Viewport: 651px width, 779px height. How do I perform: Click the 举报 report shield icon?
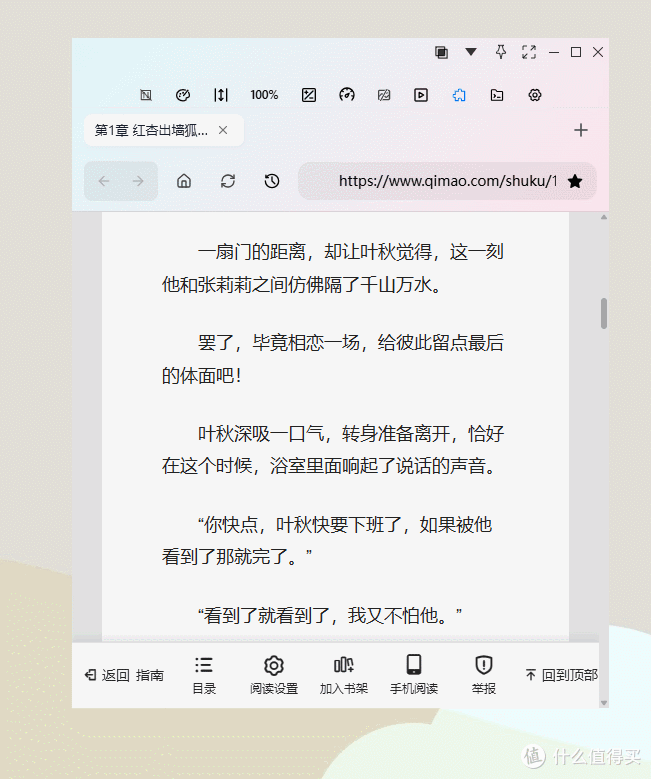coord(484,675)
